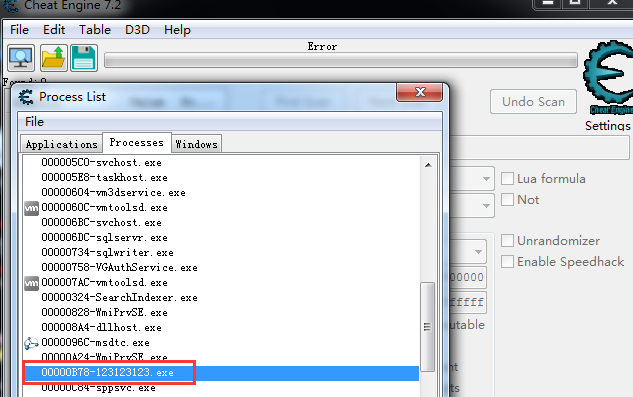This screenshot has width=633, height=397.
Task: Switch to the Applications tab
Action: 61,144
